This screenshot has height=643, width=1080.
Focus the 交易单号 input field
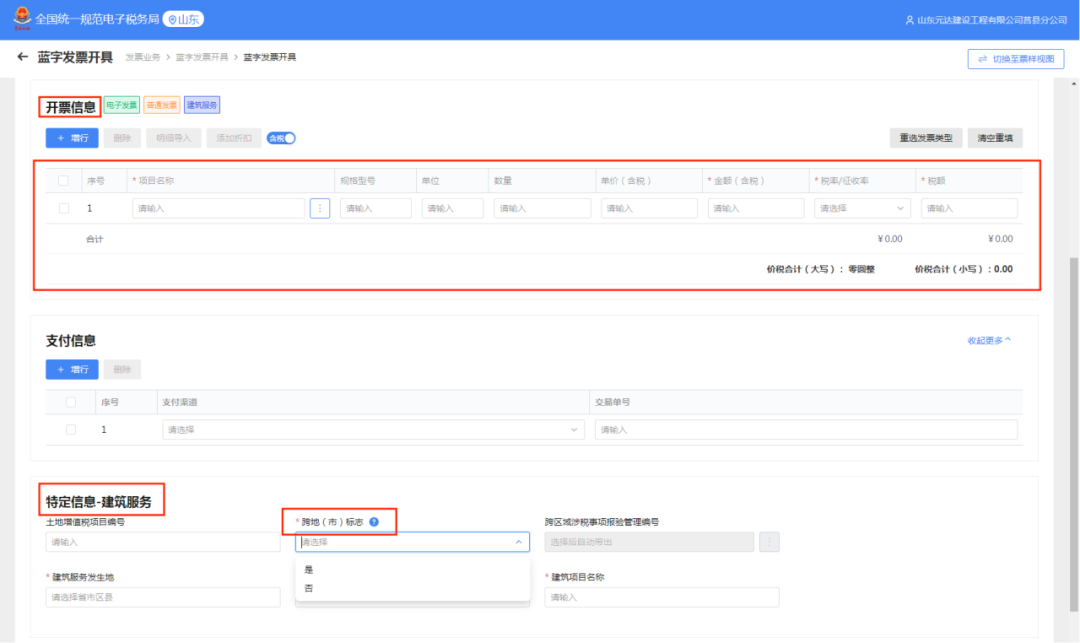click(x=806, y=430)
